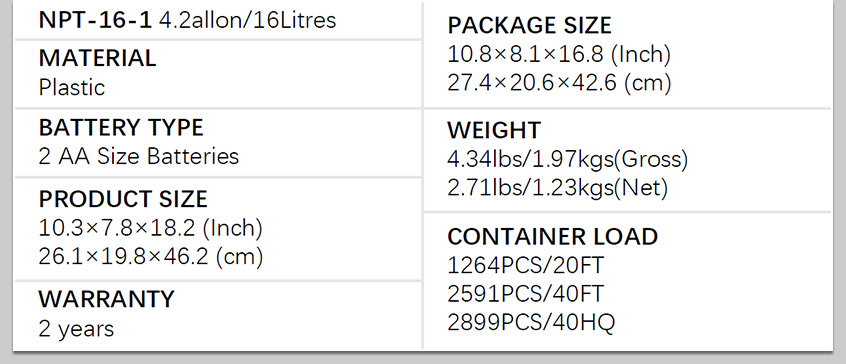846x364 pixels.
Task: Click the NPT-16-1 model heading
Action: (95, 20)
